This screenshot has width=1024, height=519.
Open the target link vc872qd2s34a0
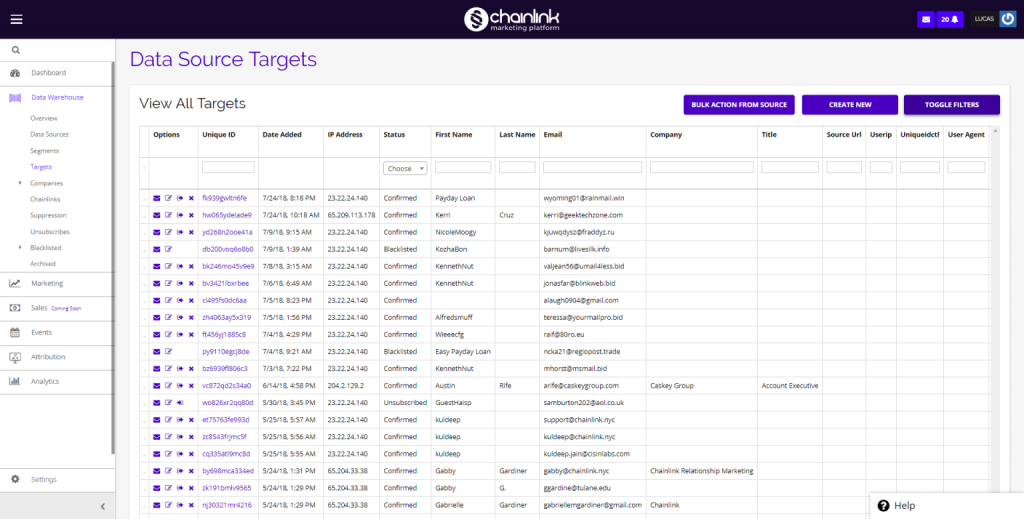pyautogui.click(x=227, y=386)
